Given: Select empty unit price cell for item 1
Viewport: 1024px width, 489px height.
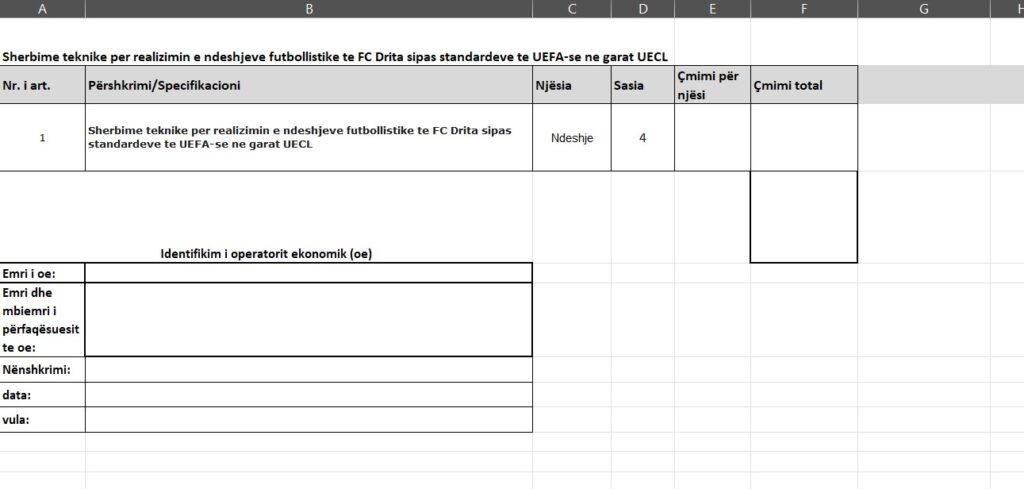Looking at the screenshot, I should pyautogui.click(x=712, y=138).
